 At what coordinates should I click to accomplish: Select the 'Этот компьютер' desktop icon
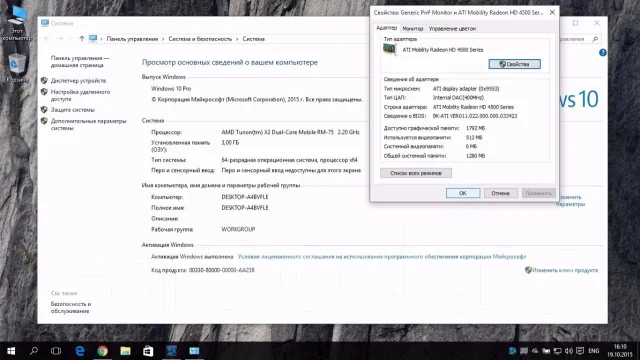coord(17,24)
